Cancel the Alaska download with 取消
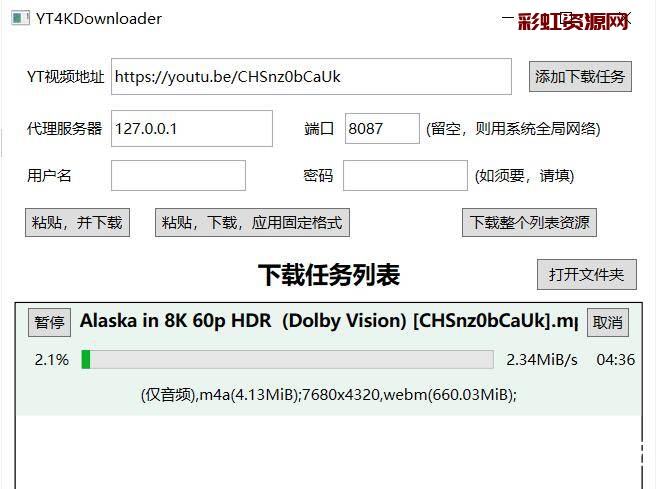Screen dimensions: 658x489 click(x=608, y=322)
